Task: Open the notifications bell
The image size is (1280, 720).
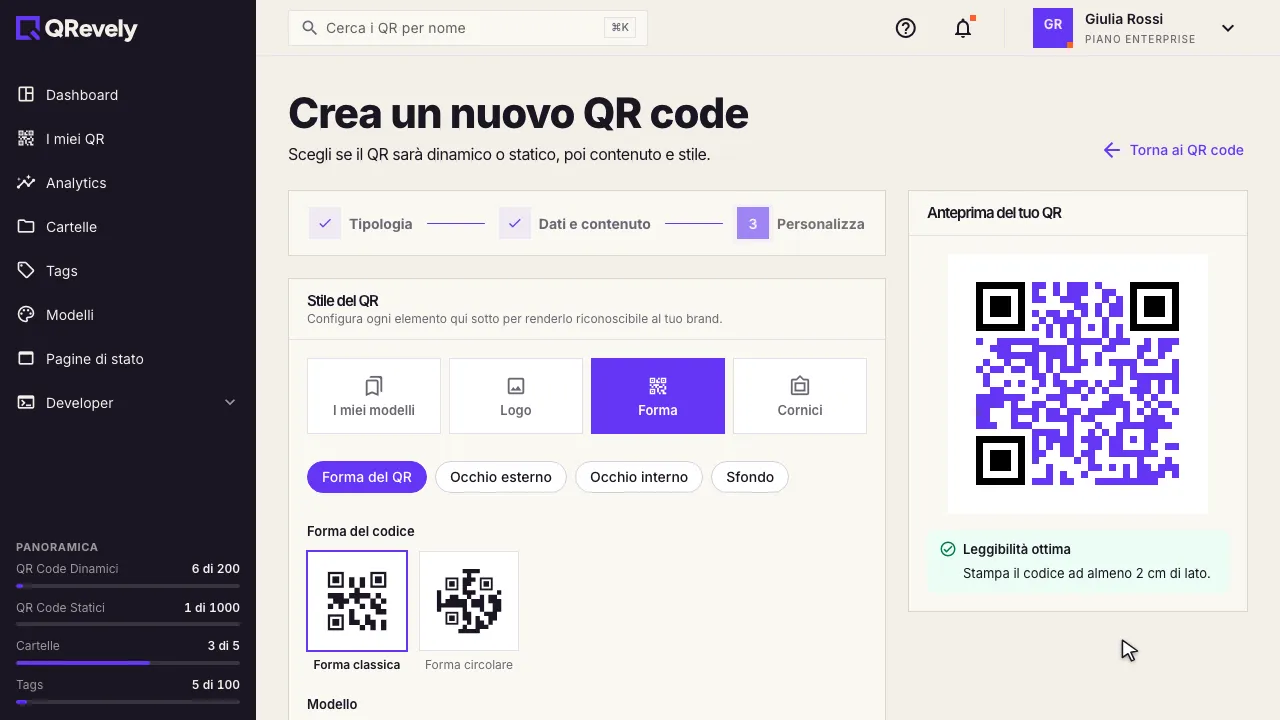Action: tap(963, 28)
